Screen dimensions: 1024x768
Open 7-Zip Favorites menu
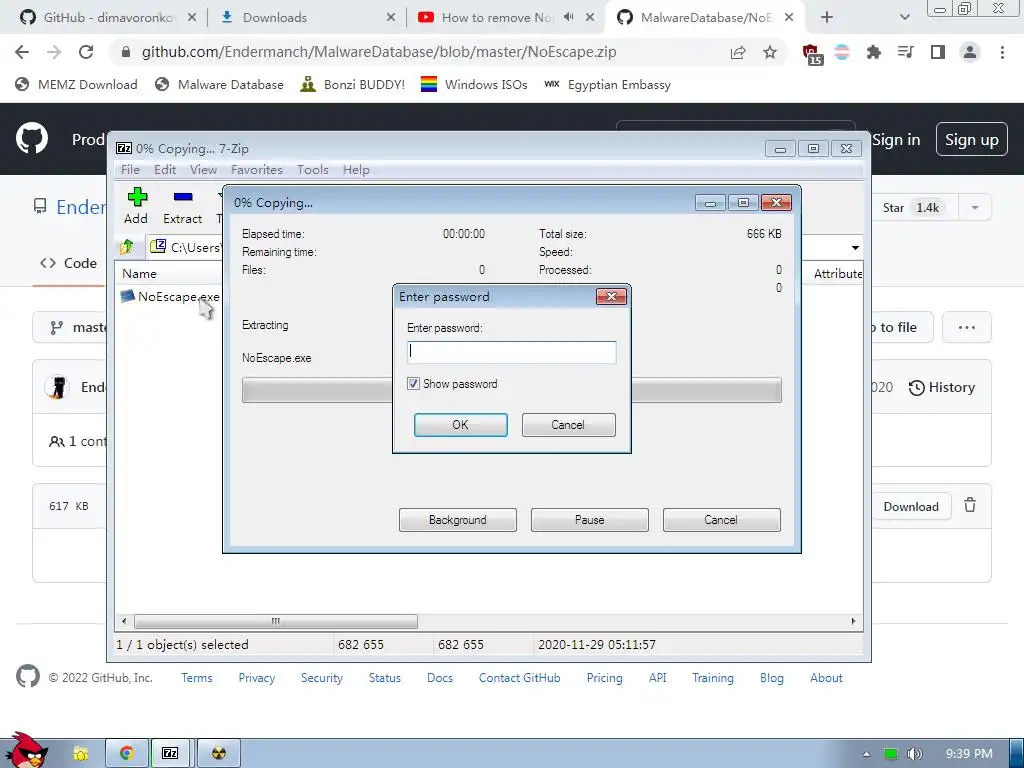[257, 170]
